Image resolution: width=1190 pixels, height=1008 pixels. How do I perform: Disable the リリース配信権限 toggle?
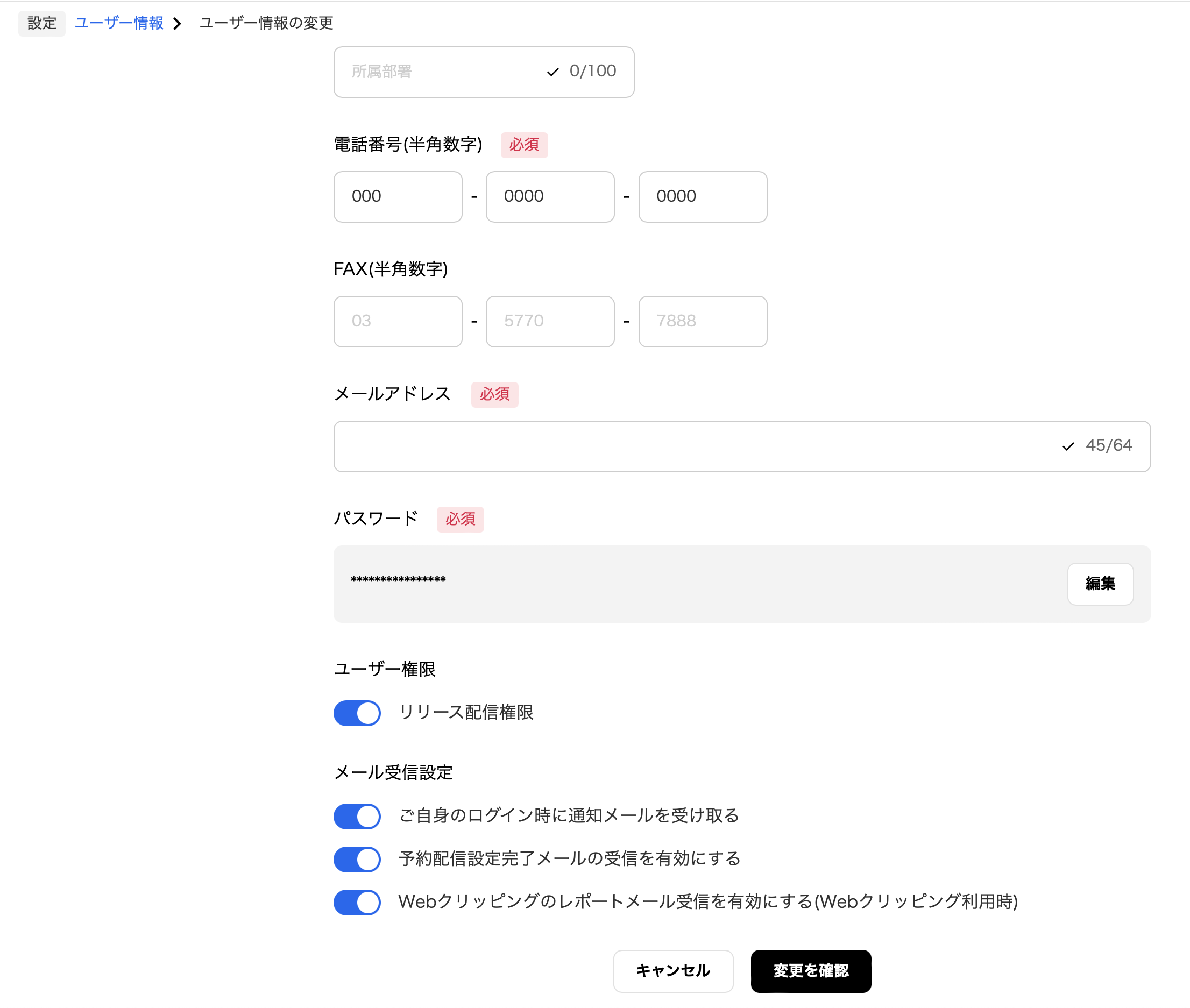coord(357,713)
